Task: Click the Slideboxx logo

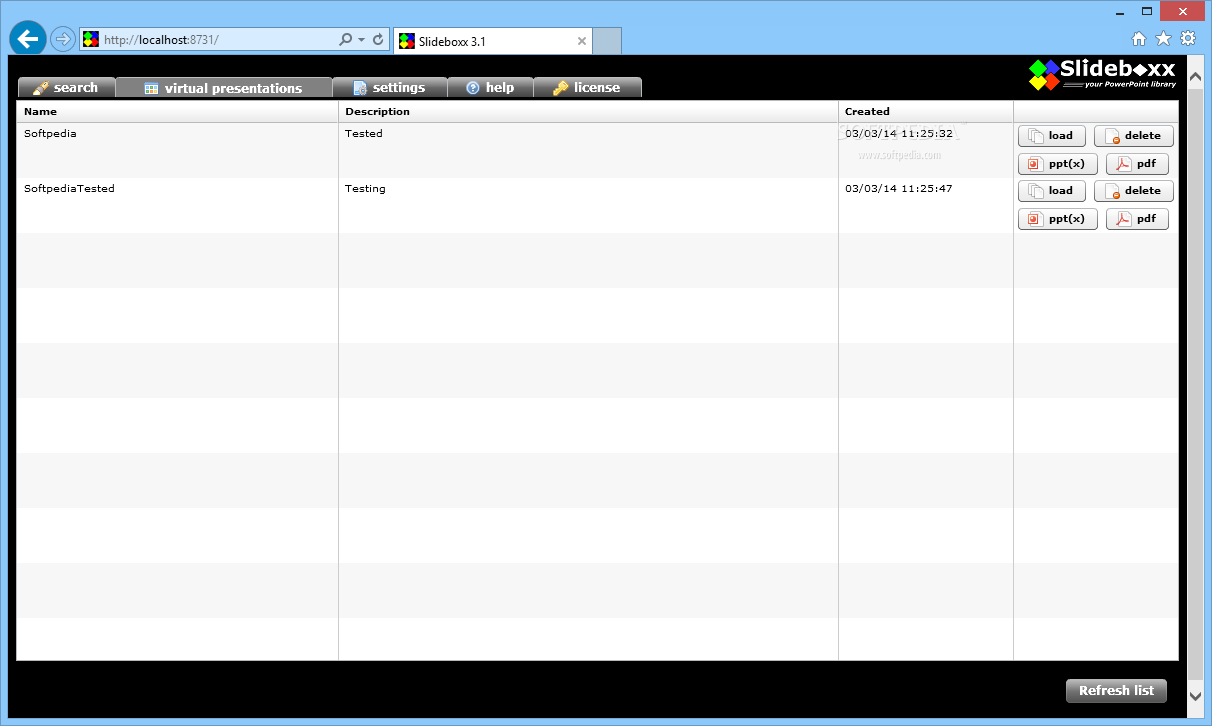Action: click(x=1102, y=74)
